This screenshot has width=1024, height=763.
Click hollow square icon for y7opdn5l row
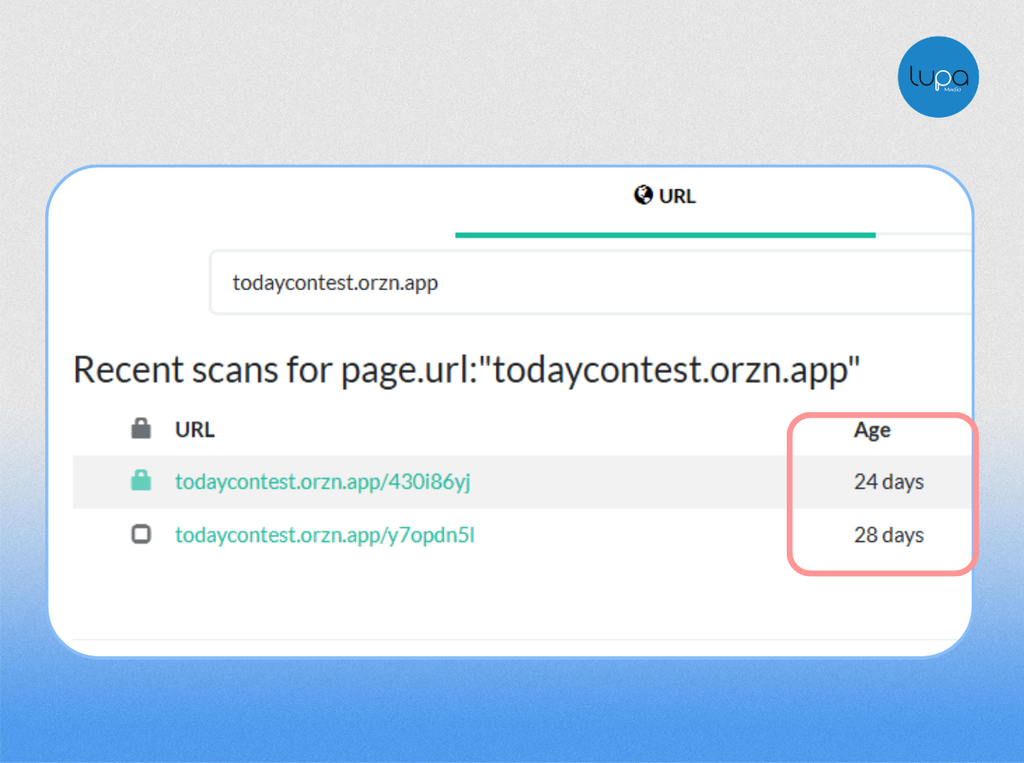pos(141,534)
